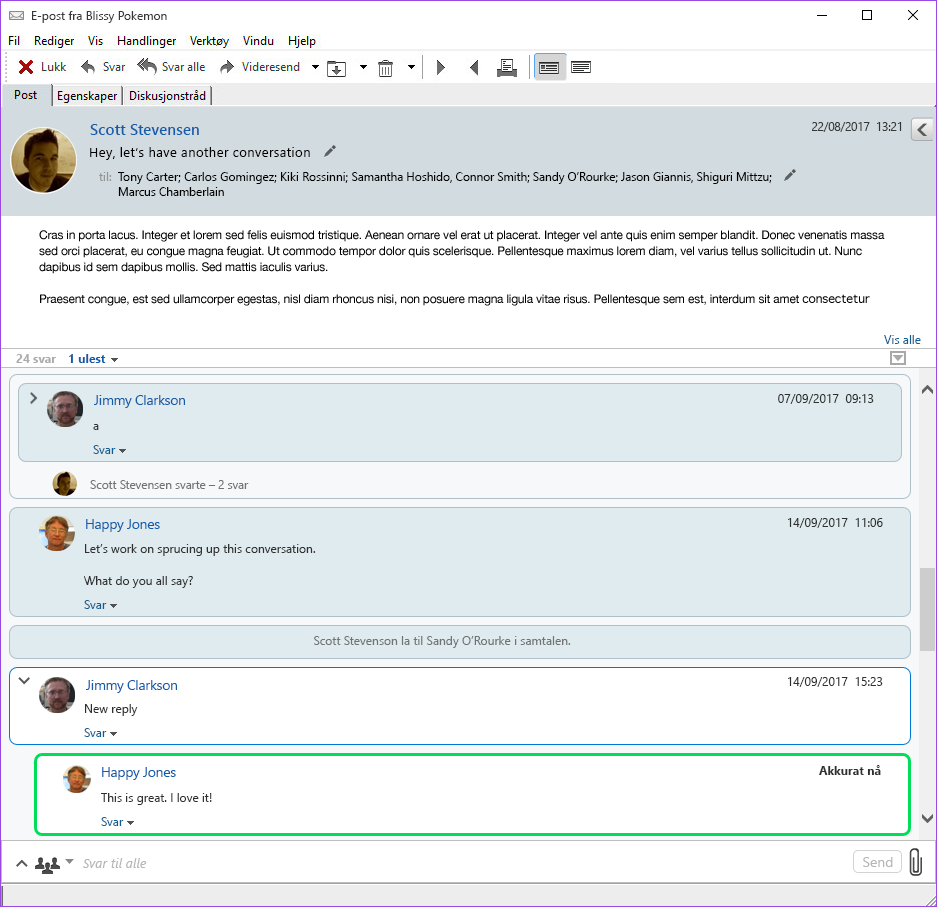Toggle the reply filter funnel icon
This screenshot has height=907, width=937.
tap(898, 358)
